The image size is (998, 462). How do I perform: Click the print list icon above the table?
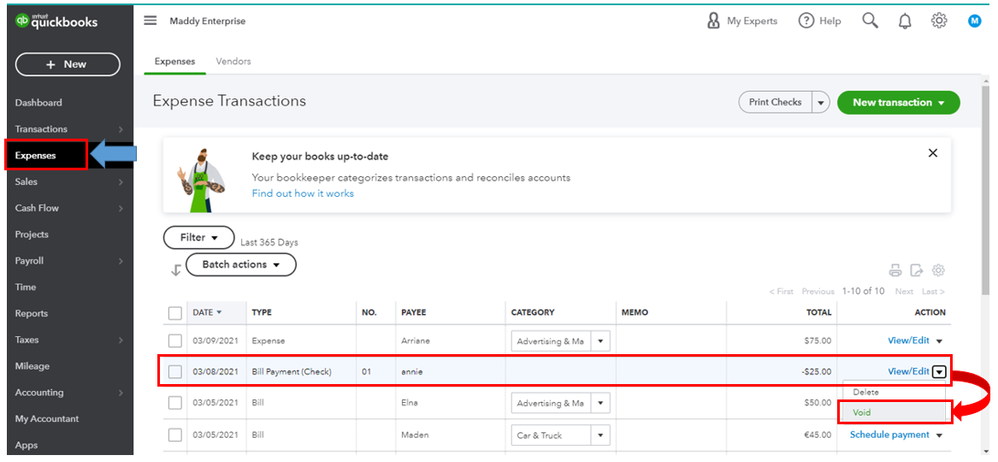[896, 270]
